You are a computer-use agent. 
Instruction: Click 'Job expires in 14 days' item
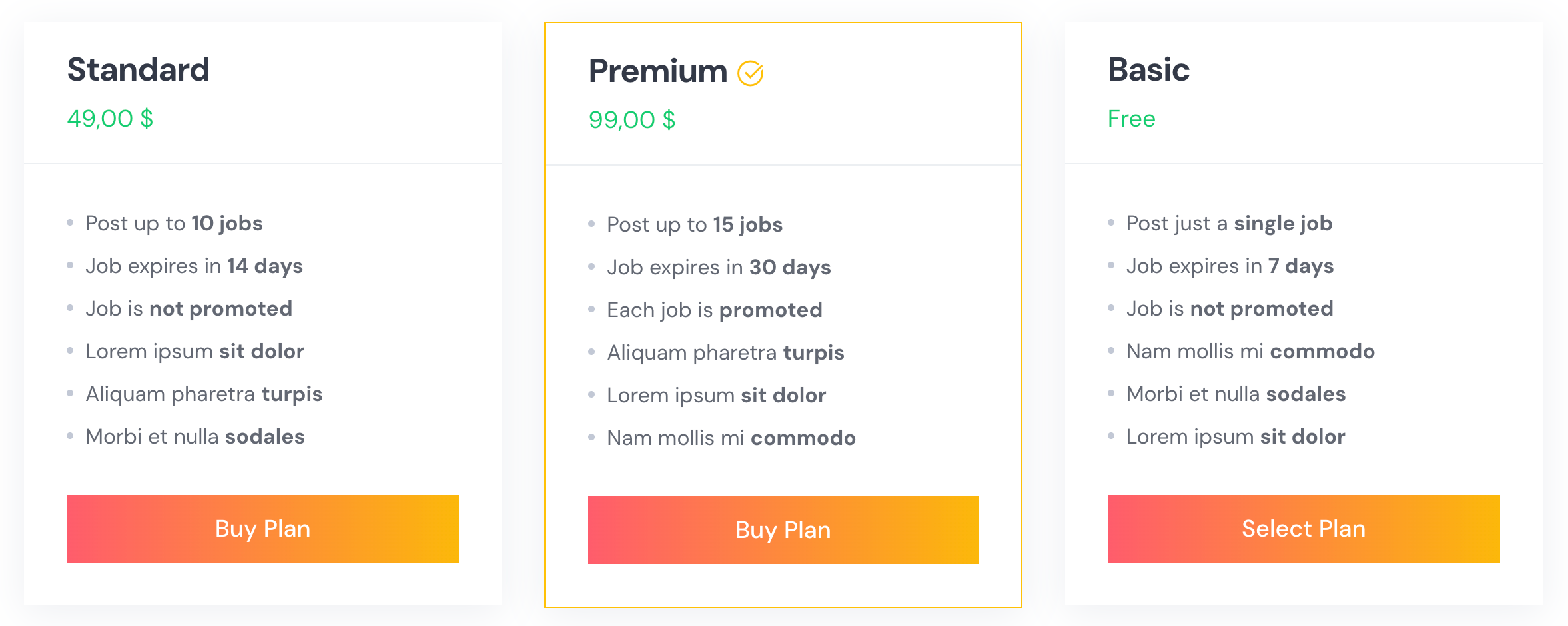(x=194, y=266)
